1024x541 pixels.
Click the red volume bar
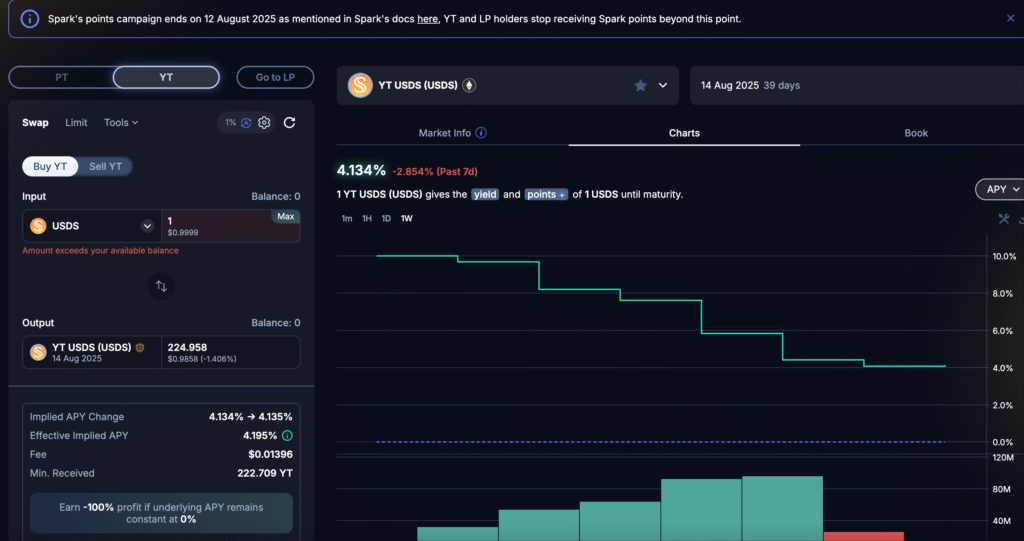click(863, 536)
